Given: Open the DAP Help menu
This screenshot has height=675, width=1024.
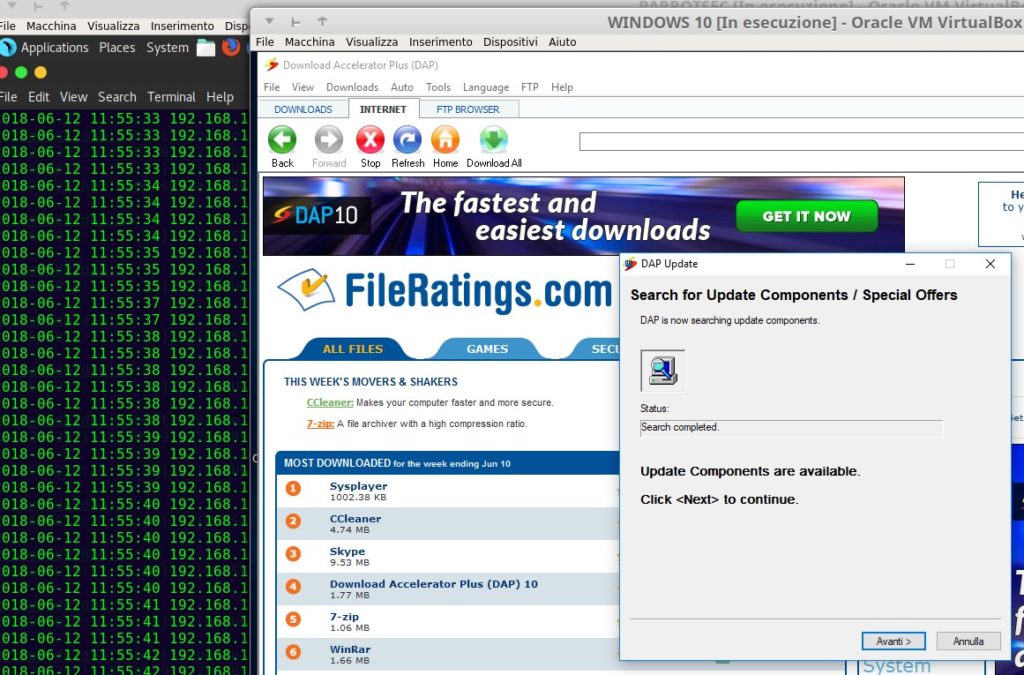Looking at the screenshot, I should point(562,87).
